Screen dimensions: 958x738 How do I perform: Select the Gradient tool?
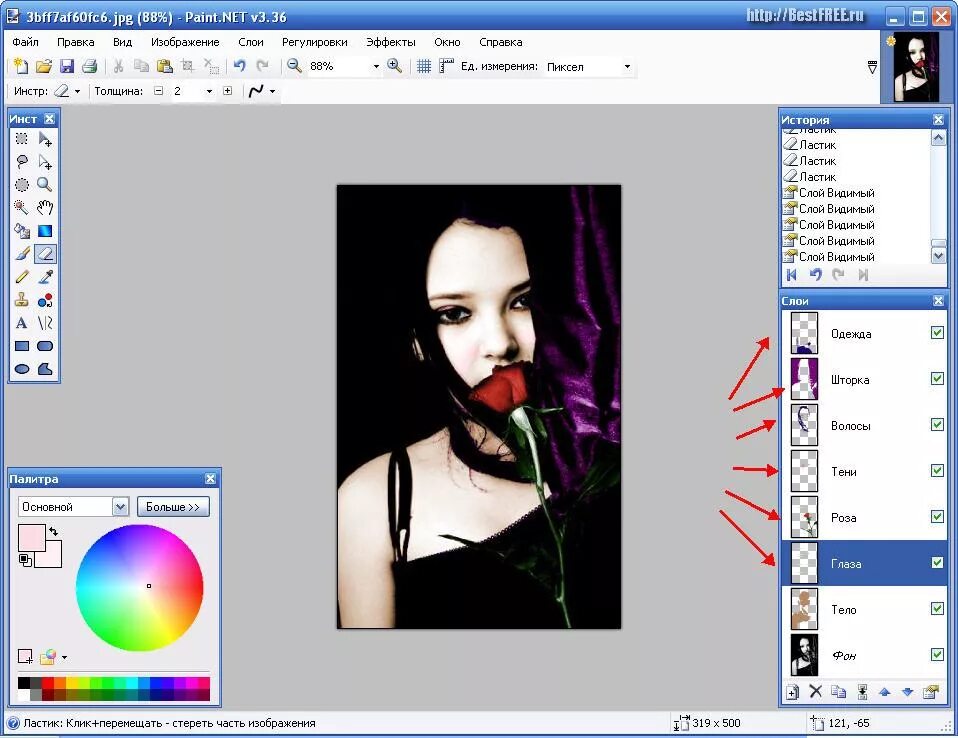(x=45, y=231)
